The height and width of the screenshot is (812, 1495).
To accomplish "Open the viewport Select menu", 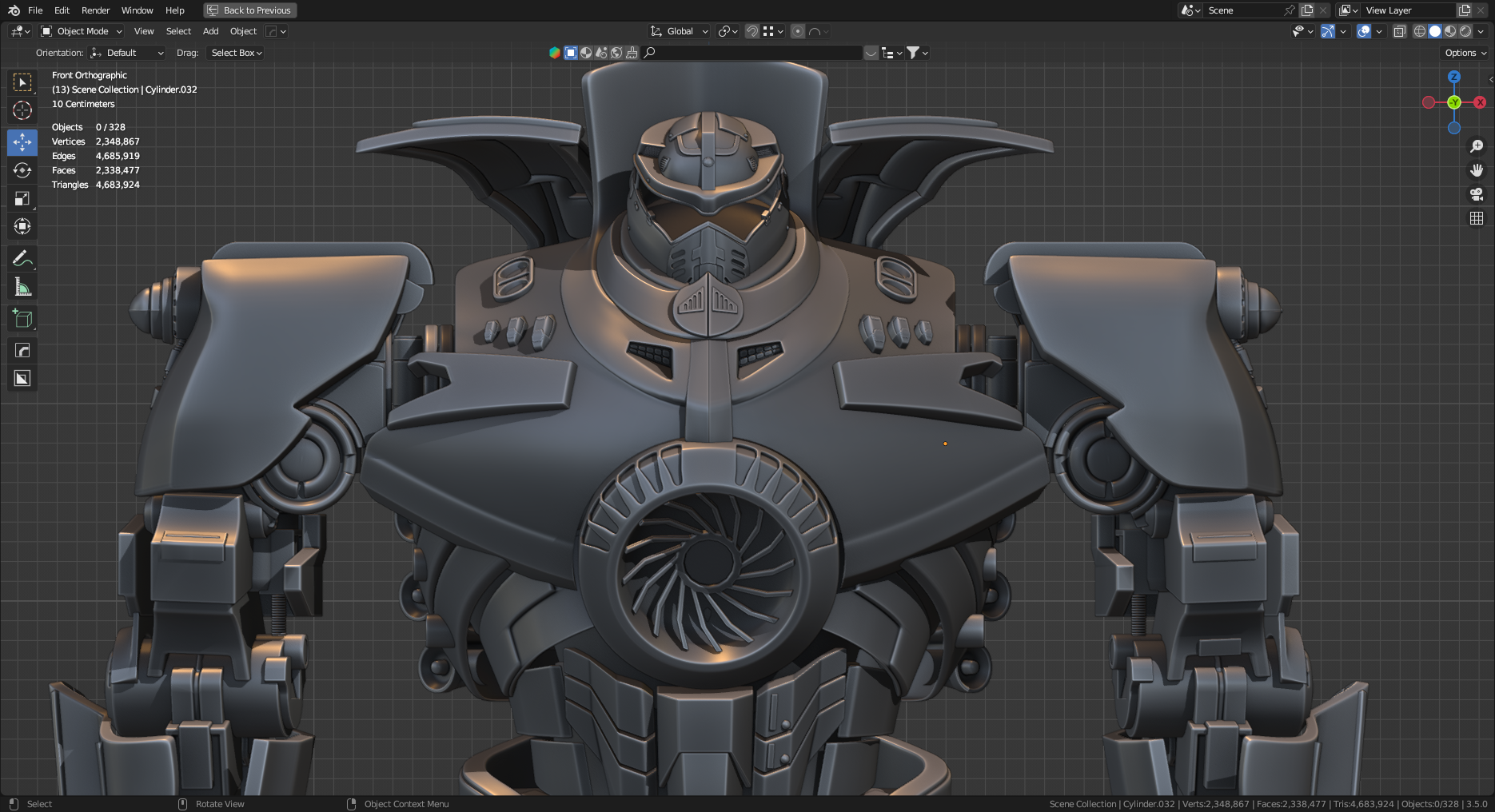I will pos(178,31).
